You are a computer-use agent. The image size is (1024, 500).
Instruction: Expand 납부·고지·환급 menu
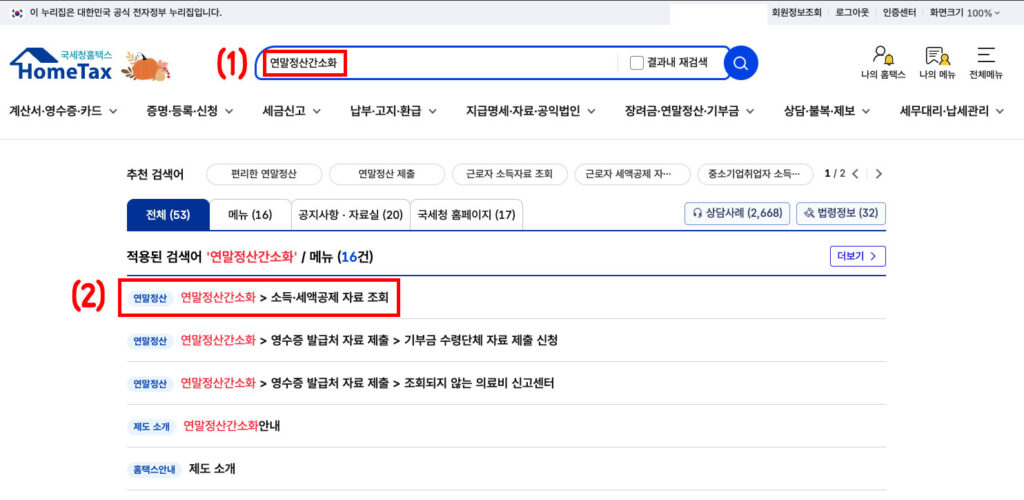click(394, 111)
